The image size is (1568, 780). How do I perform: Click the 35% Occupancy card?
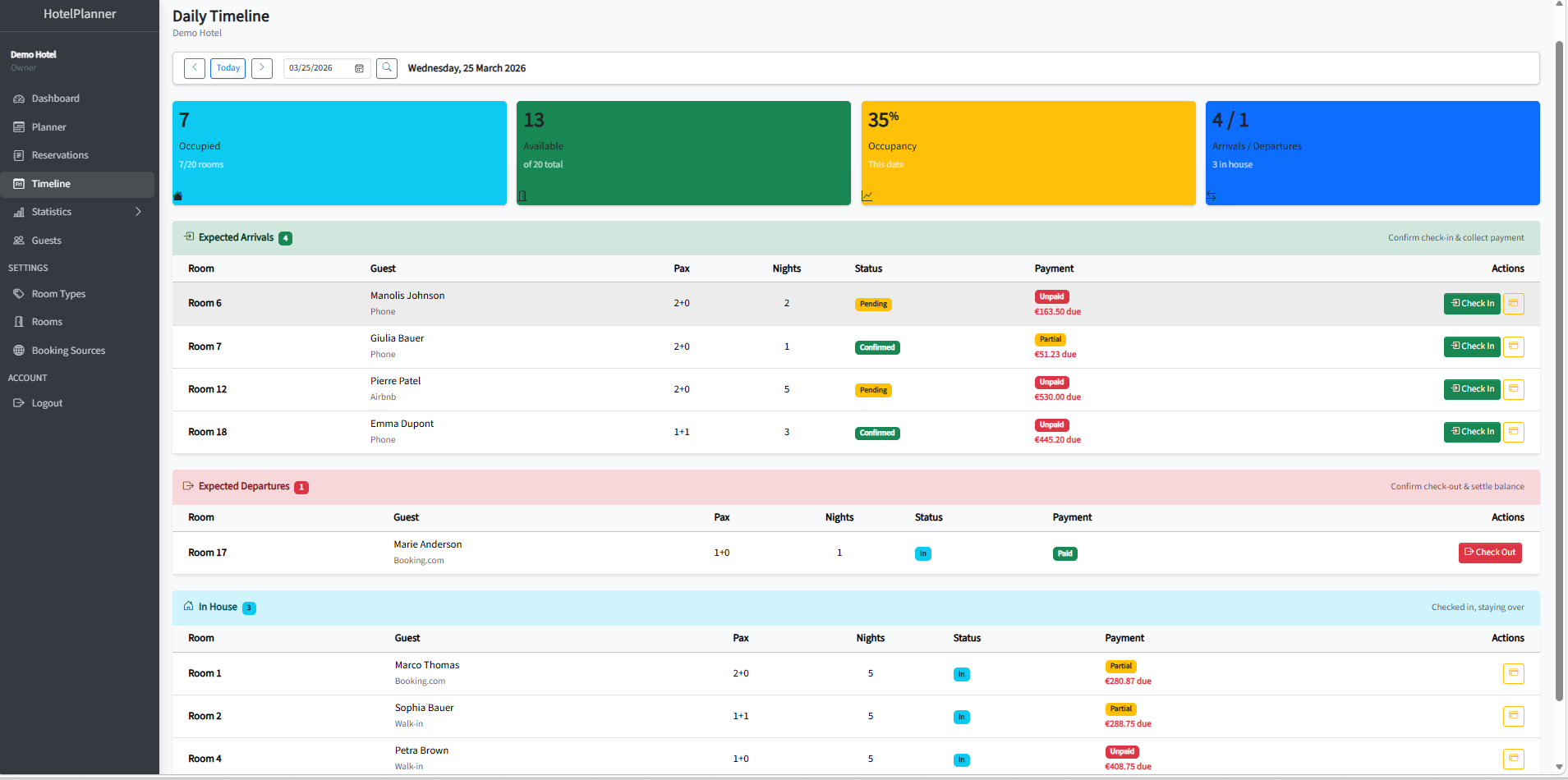(x=1028, y=153)
